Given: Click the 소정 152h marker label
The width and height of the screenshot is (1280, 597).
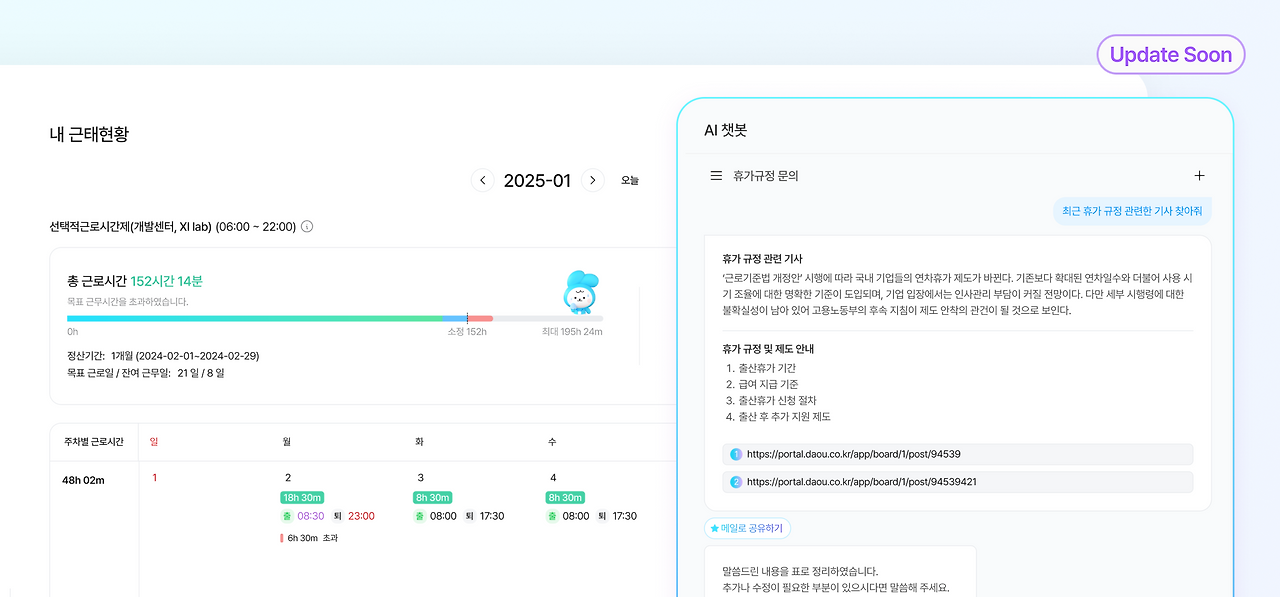Looking at the screenshot, I should coord(467,332).
